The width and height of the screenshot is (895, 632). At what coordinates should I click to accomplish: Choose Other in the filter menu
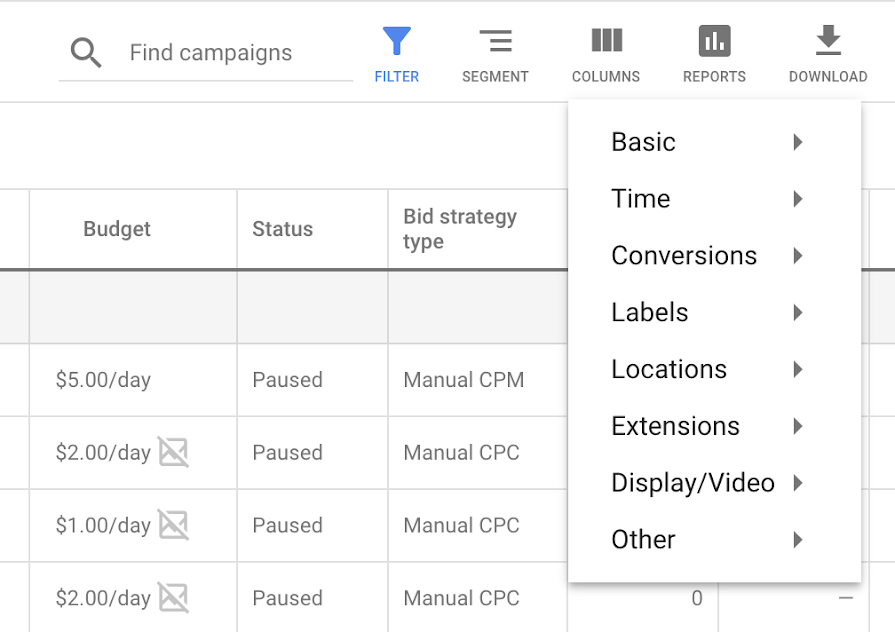click(643, 540)
